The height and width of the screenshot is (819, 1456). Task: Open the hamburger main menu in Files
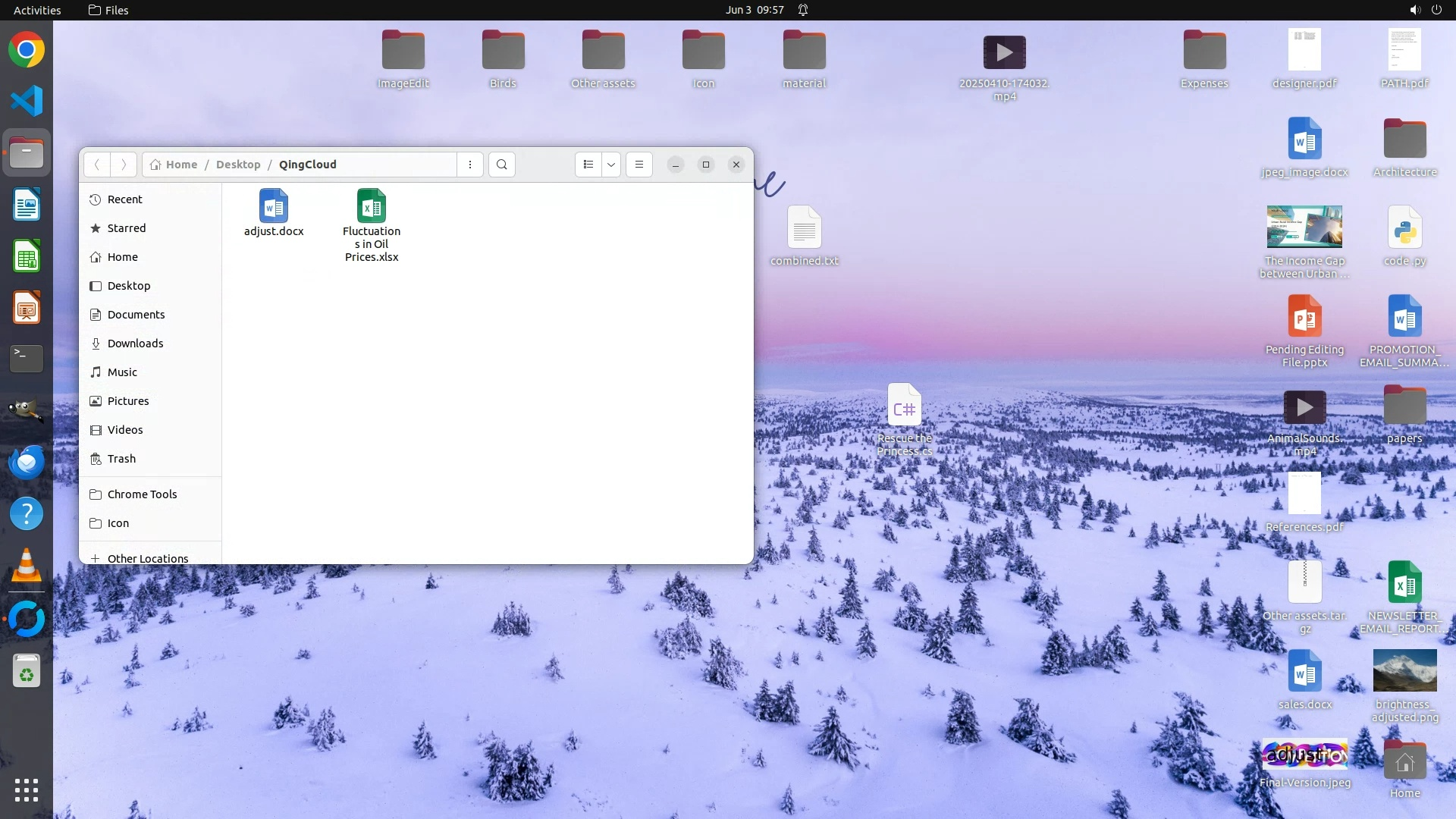click(639, 165)
